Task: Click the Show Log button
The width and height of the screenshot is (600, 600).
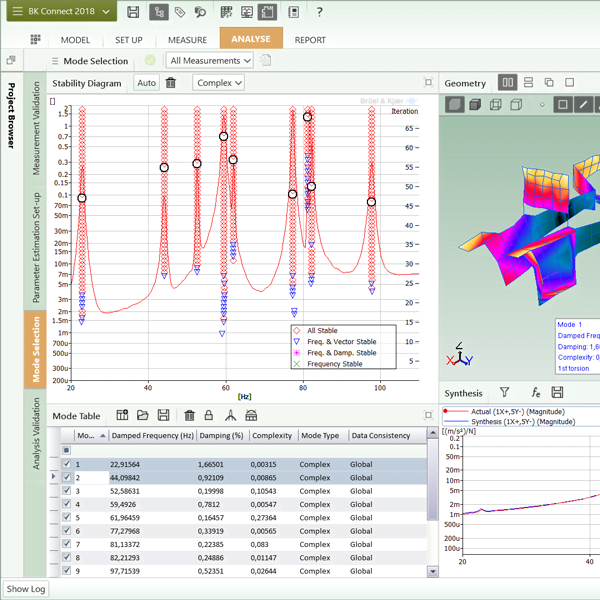Action: 26,589
